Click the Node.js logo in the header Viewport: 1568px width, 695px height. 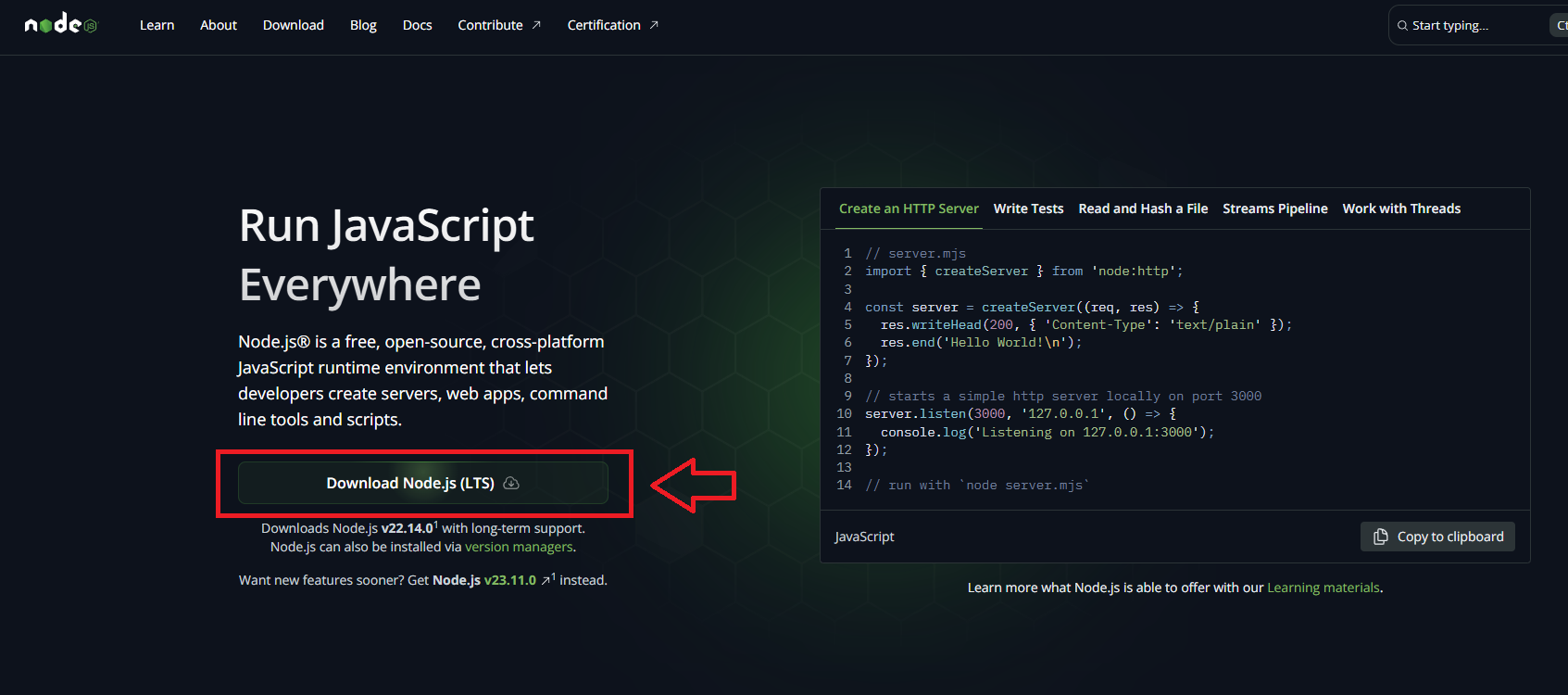[61, 25]
